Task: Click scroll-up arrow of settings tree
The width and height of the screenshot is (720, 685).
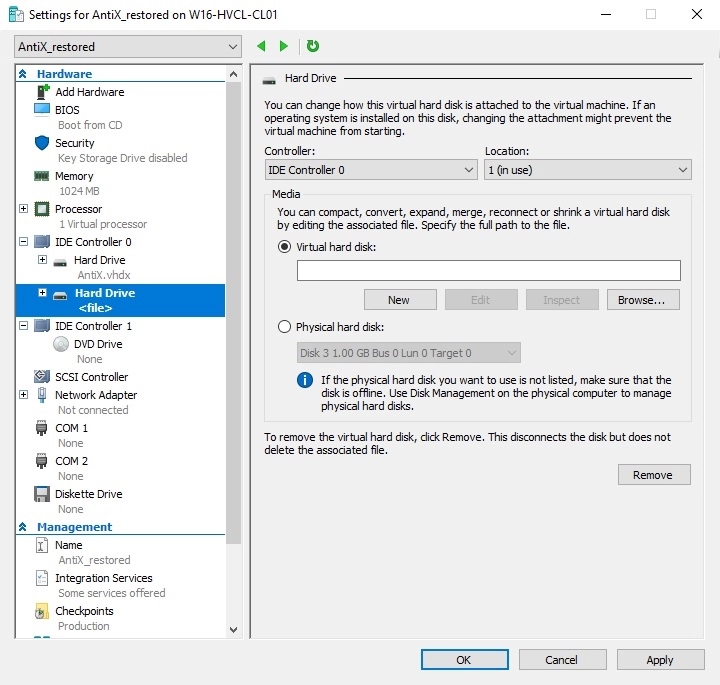Action: coord(234,74)
